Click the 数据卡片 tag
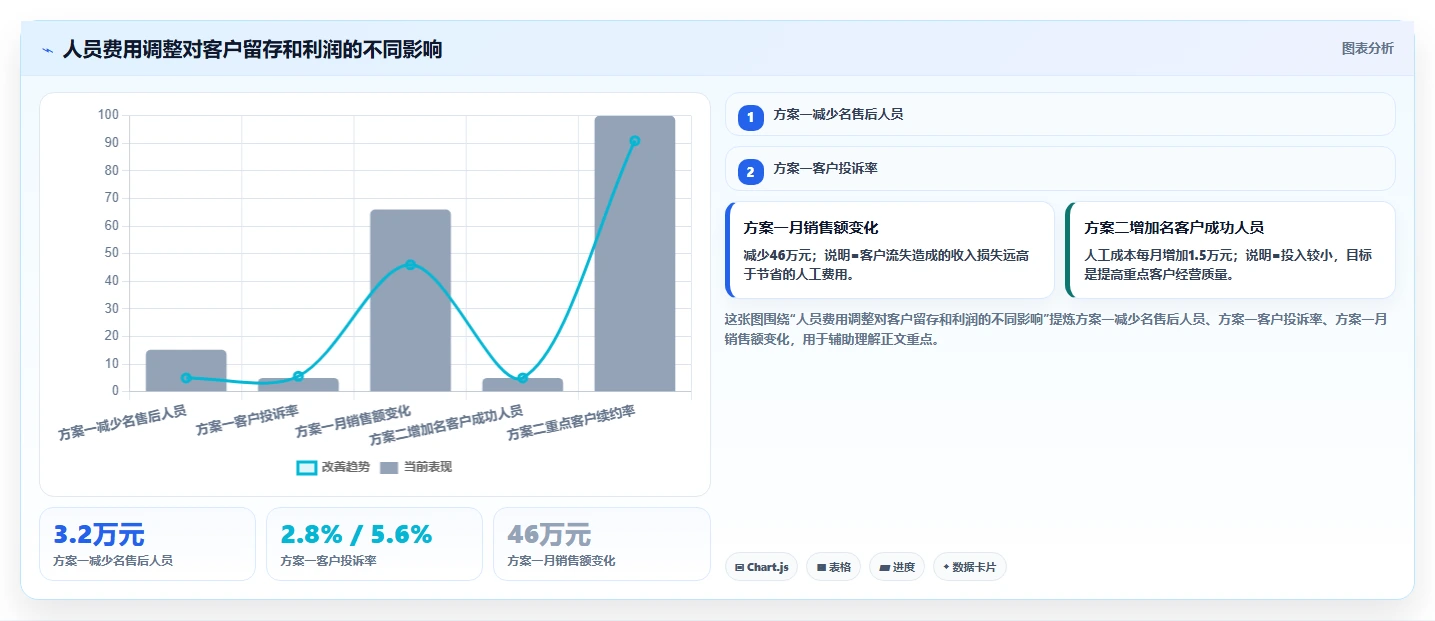The height and width of the screenshot is (621, 1435). point(970,567)
